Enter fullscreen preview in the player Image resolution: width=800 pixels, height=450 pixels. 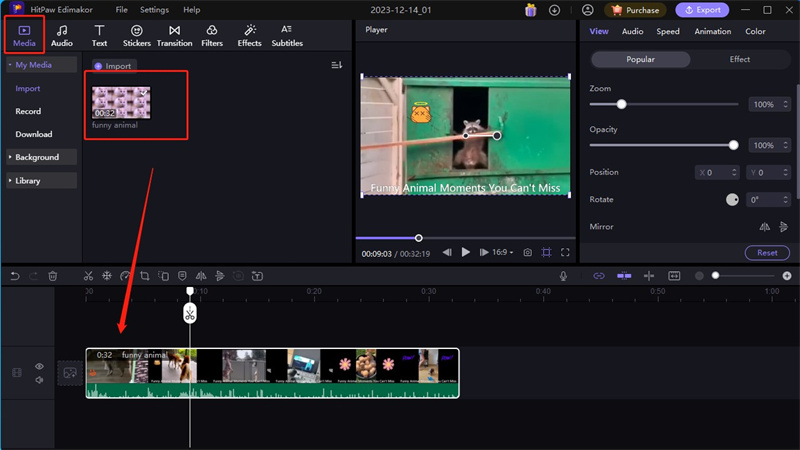(565, 253)
